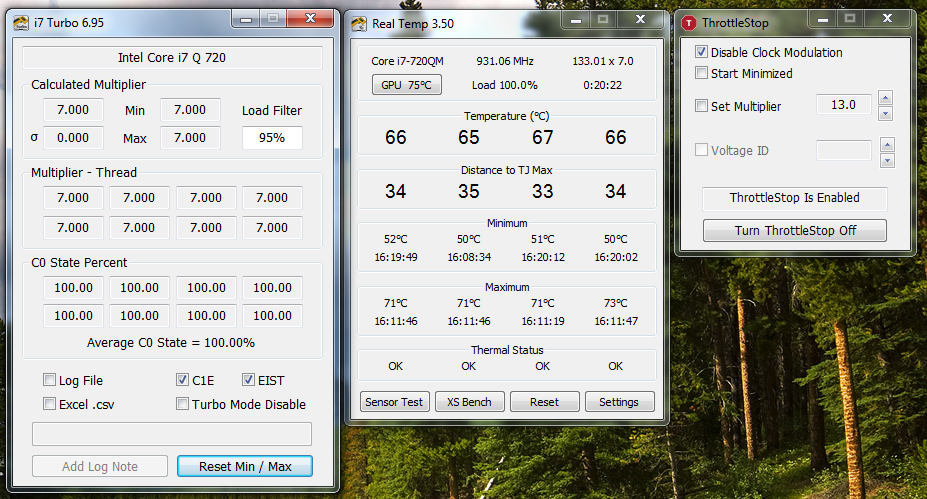Click the Load 100.0% reading
The image size is (927, 499).
pos(505,85)
